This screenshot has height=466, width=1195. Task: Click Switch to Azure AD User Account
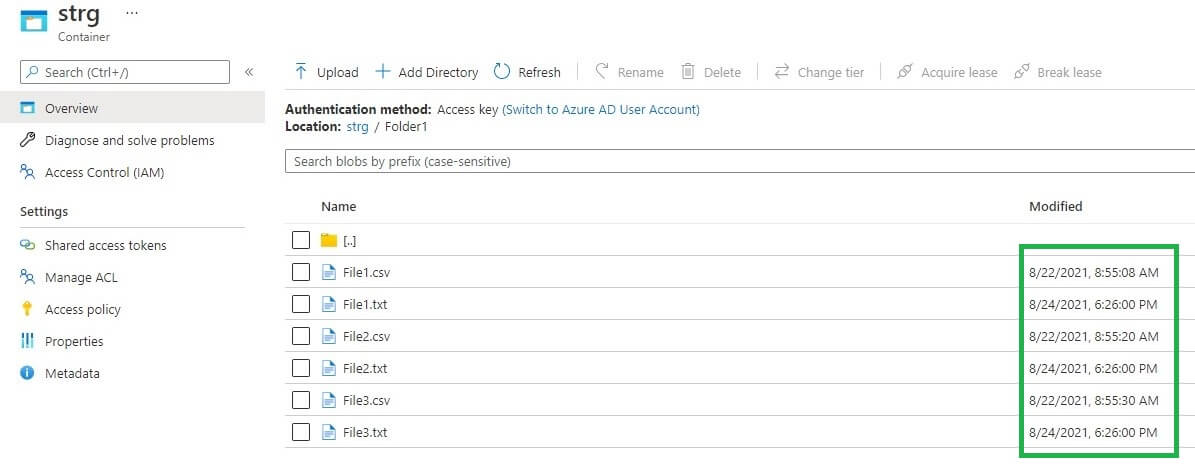click(x=600, y=110)
